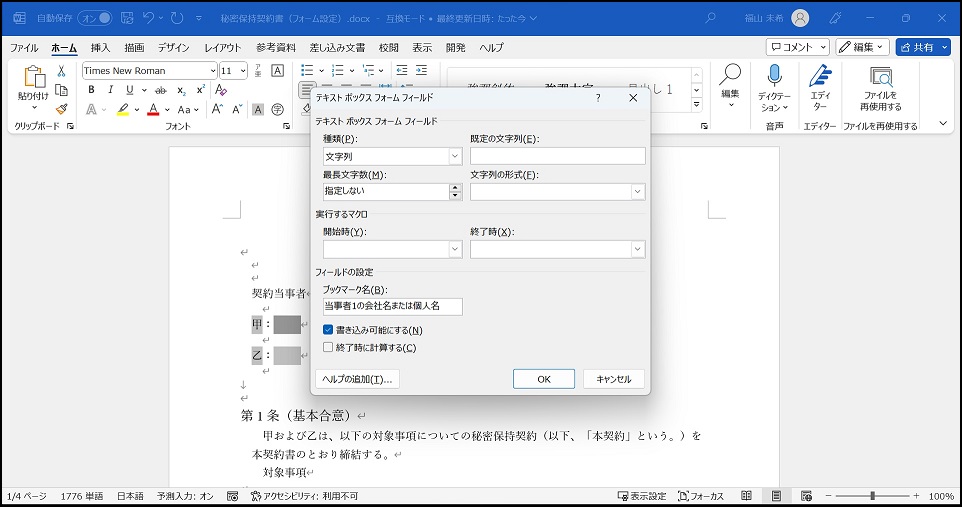Viewport: 962px width, 507px height.
Task: Toggle italic formatting
Action: pos(110,90)
